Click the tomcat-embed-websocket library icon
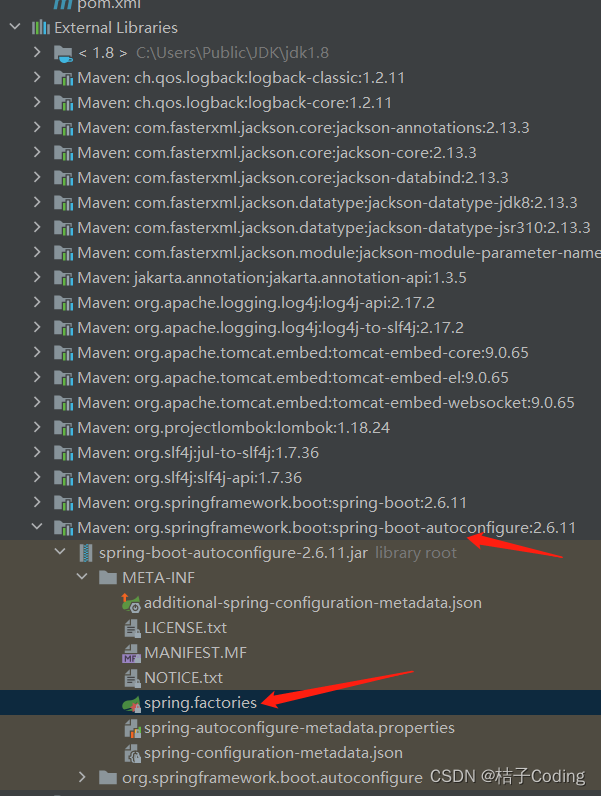601x796 pixels. coord(63,403)
